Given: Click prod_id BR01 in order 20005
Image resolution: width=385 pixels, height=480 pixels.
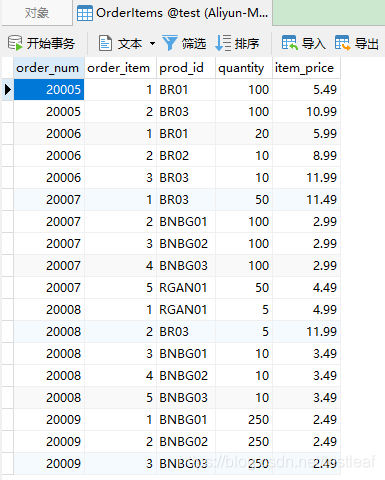Looking at the screenshot, I should (x=186, y=90).
